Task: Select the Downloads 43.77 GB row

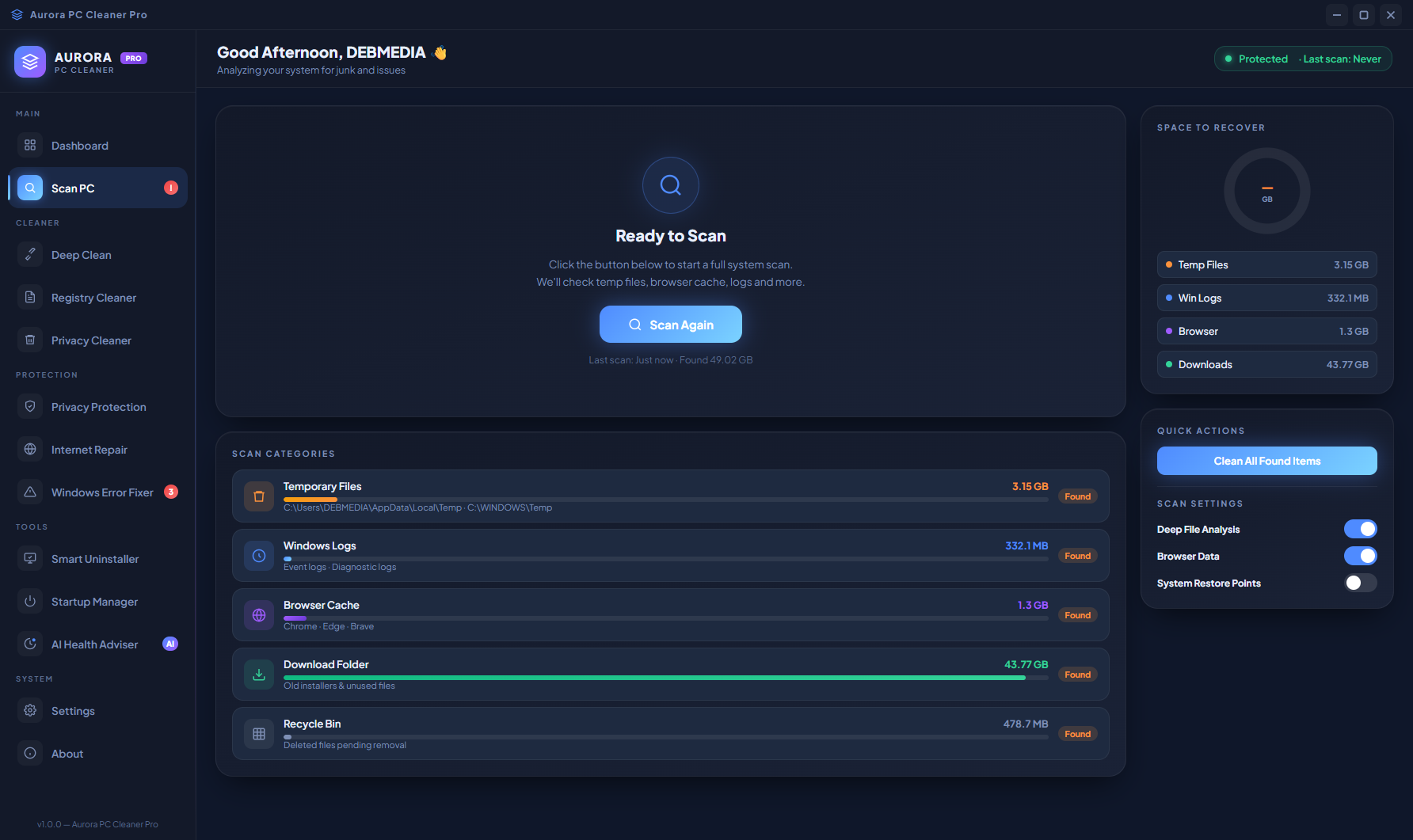Action: click(1267, 364)
